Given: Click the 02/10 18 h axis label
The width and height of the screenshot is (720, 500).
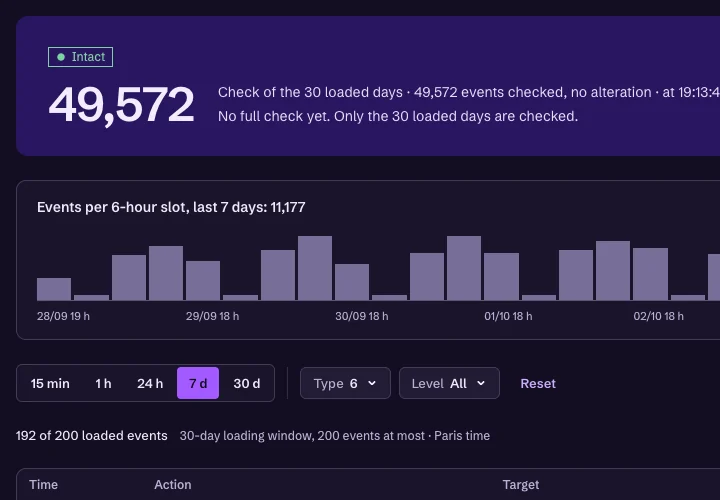Looking at the screenshot, I should tap(658, 316).
